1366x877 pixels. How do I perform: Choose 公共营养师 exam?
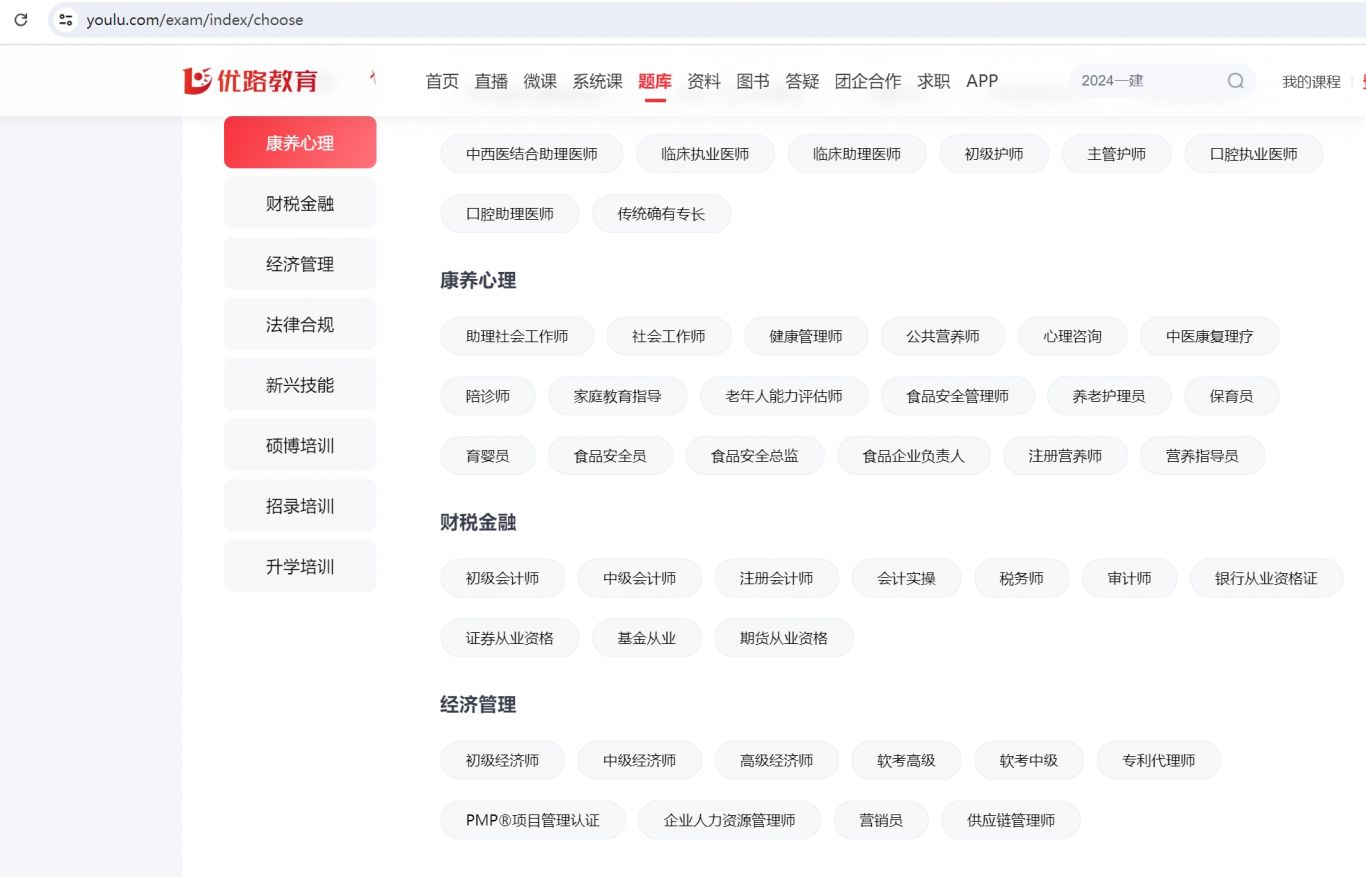click(x=943, y=336)
